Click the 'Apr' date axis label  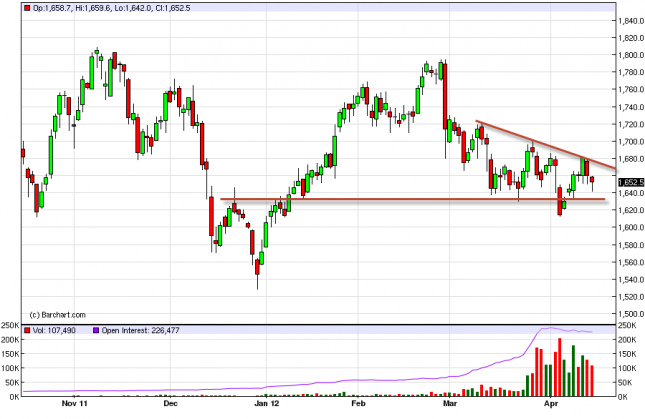(551, 403)
